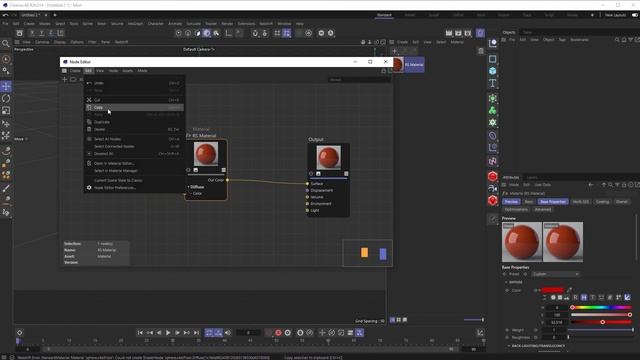Choose Select All Nodes
This screenshot has width=640, height=360.
[x=134, y=139]
